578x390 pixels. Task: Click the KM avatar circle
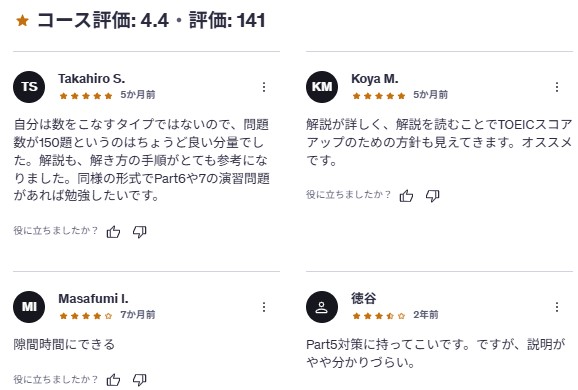pyautogui.click(x=322, y=87)
